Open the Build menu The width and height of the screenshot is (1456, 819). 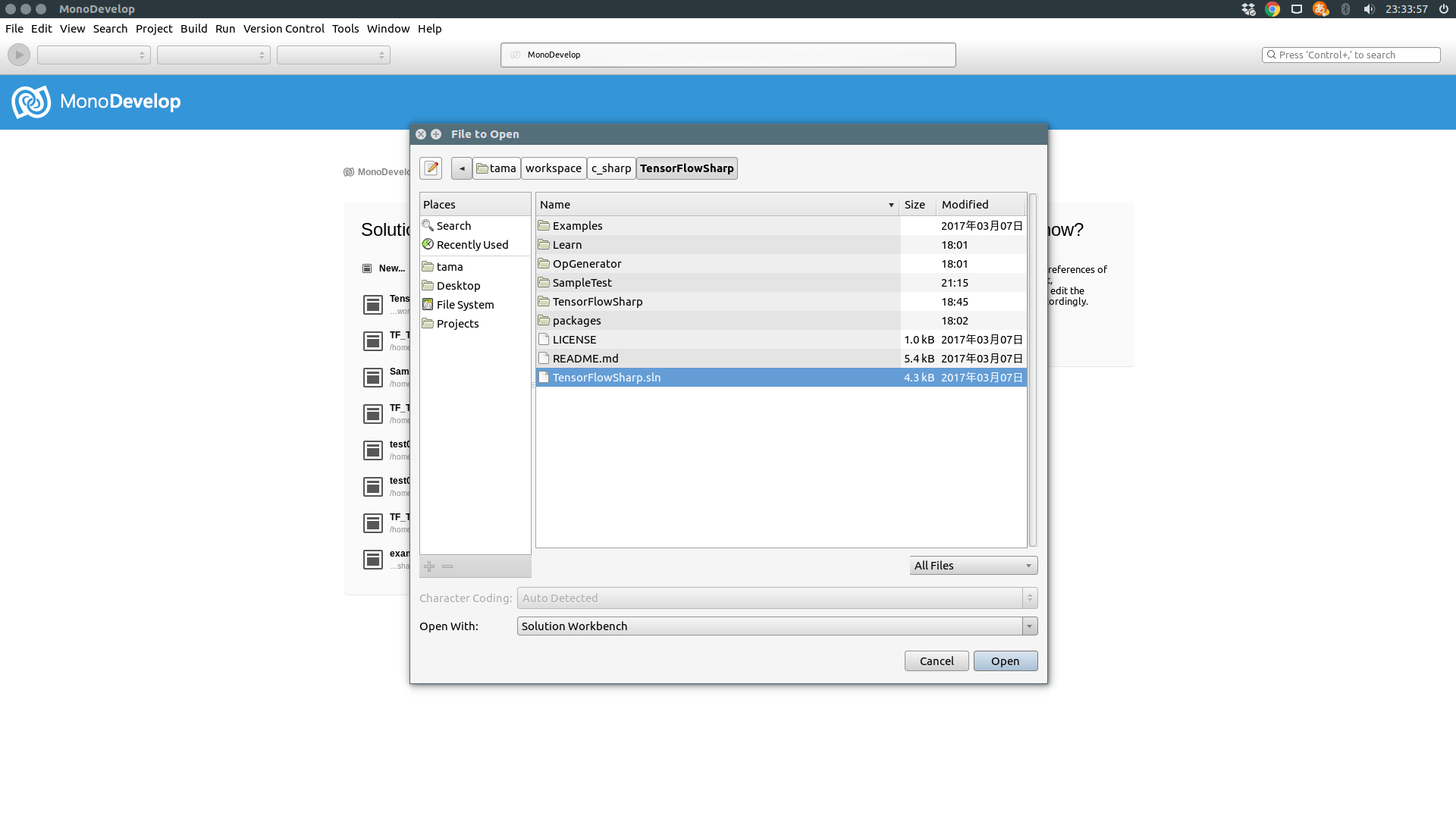(x=194, y=29)
